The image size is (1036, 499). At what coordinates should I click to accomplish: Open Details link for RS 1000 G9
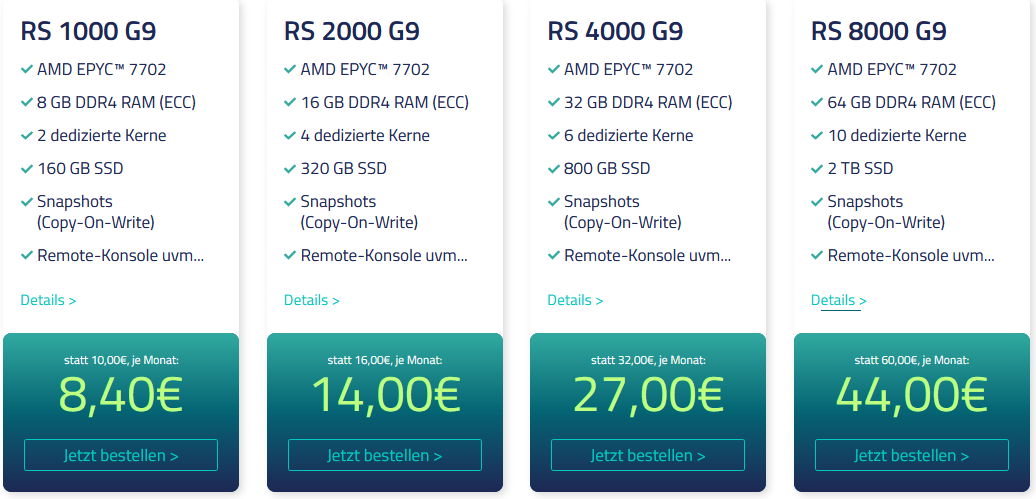[x=48, y=300]
